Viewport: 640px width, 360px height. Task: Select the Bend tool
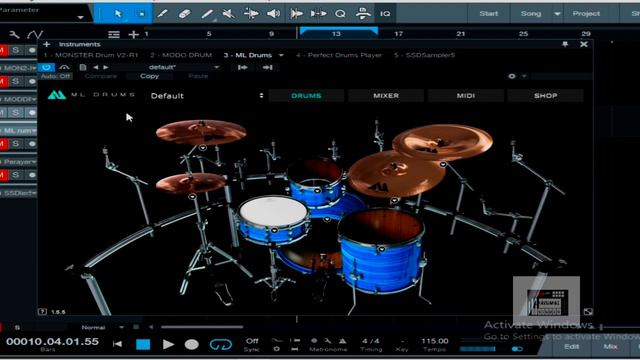tap(251, 13)
